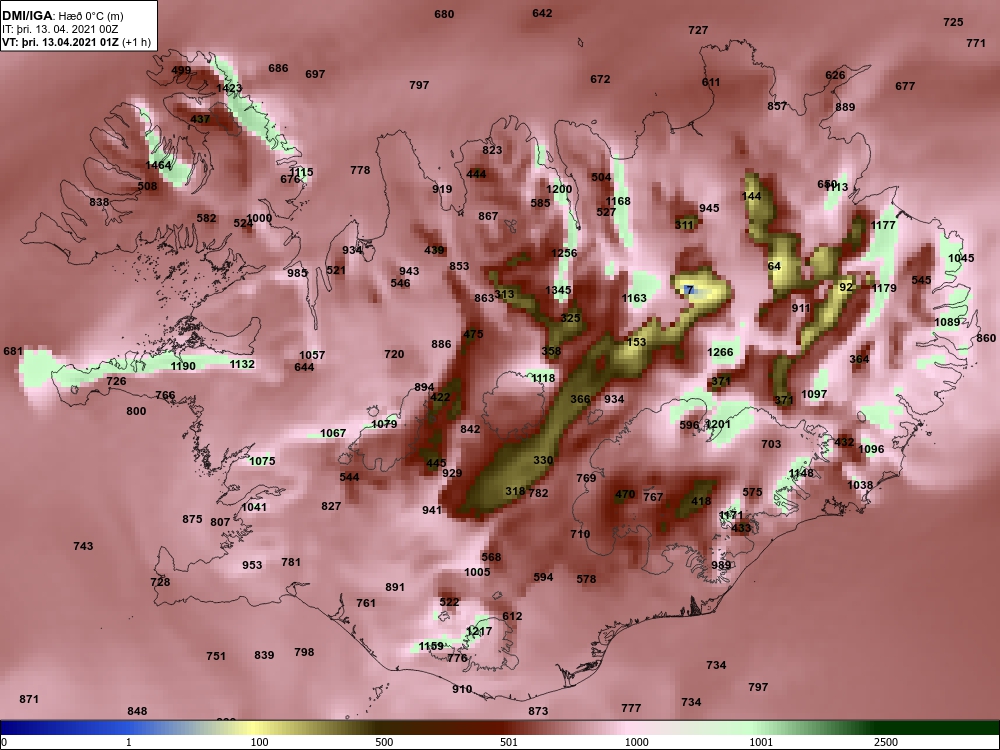This screenshot has width=1000, height=750.
Task: Select the map value 1067
Action: pyautogui.click(x=333, y=433)
